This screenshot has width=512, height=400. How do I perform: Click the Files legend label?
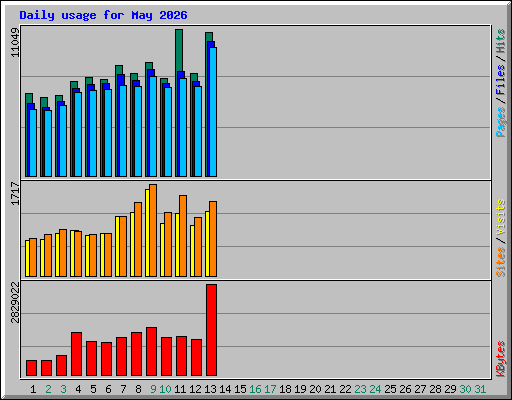(501, 80)
